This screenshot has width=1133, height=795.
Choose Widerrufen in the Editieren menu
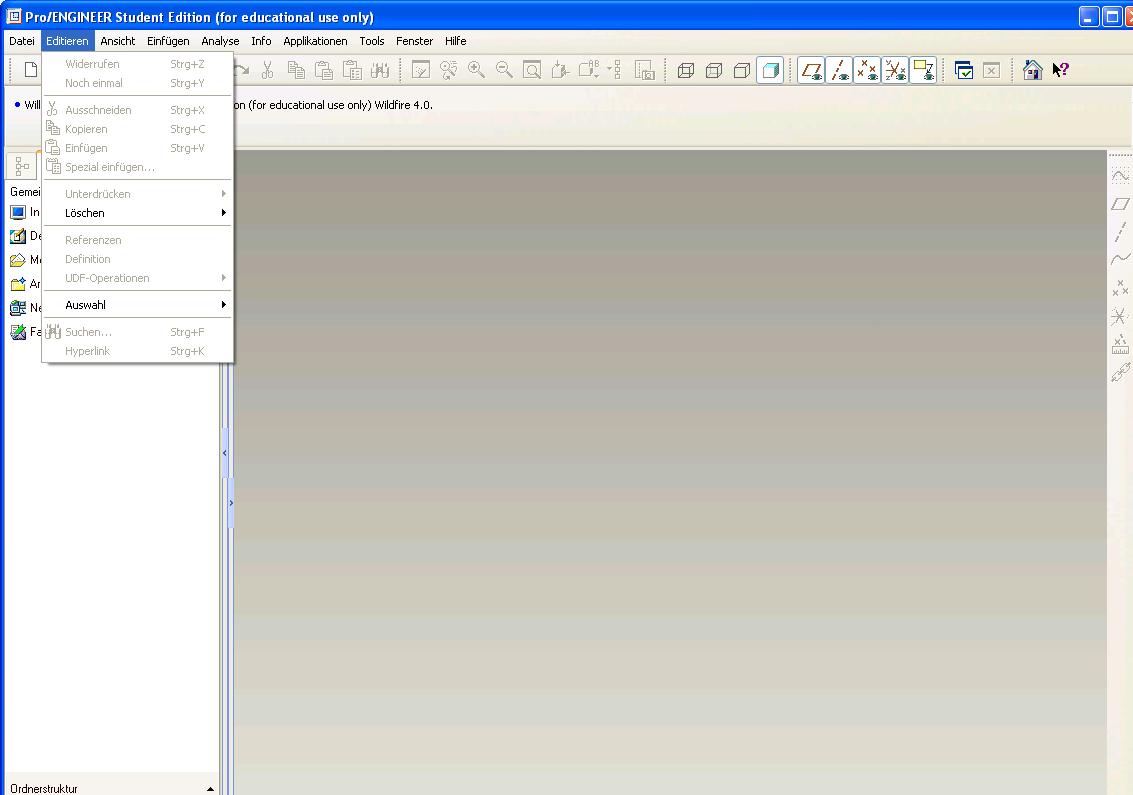tap(137, 64)
